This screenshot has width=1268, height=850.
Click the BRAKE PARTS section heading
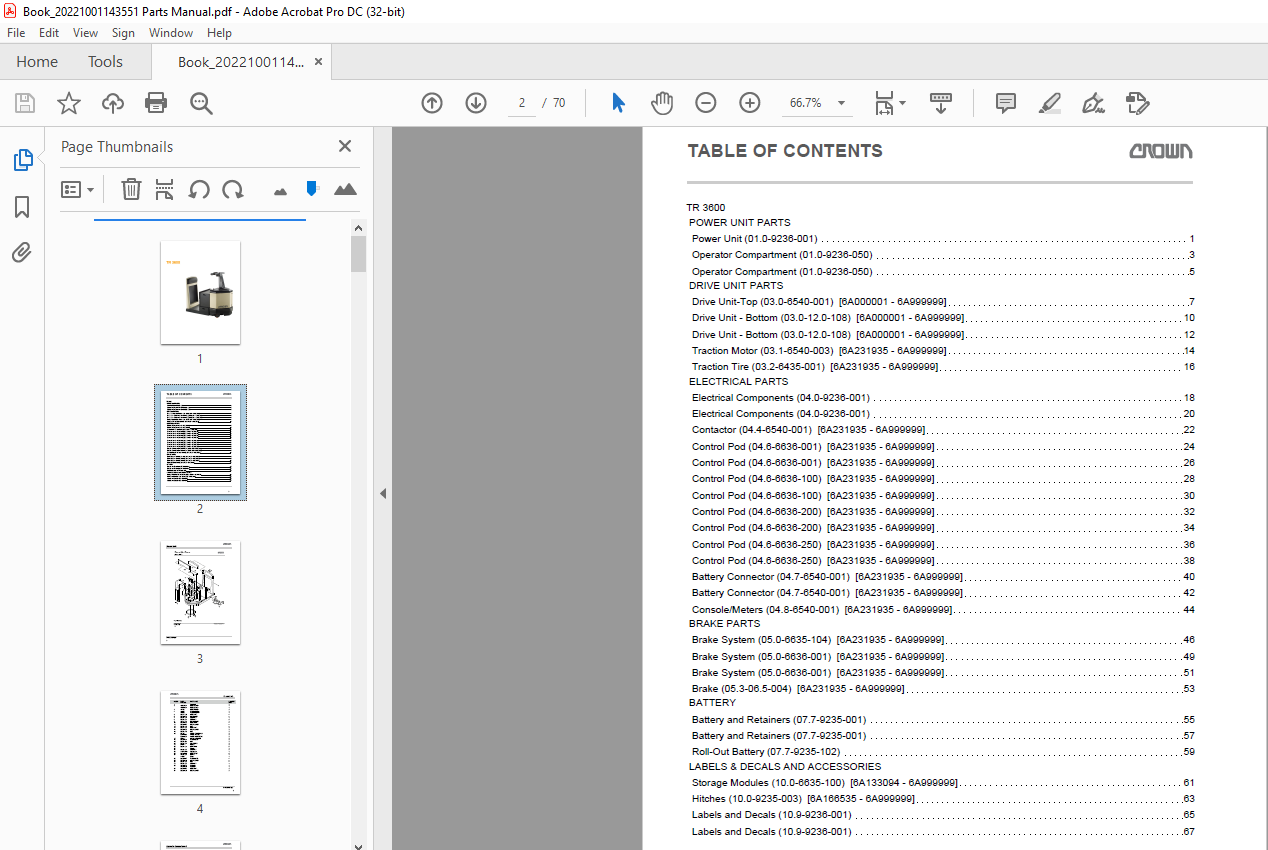(x=725, y=624)
